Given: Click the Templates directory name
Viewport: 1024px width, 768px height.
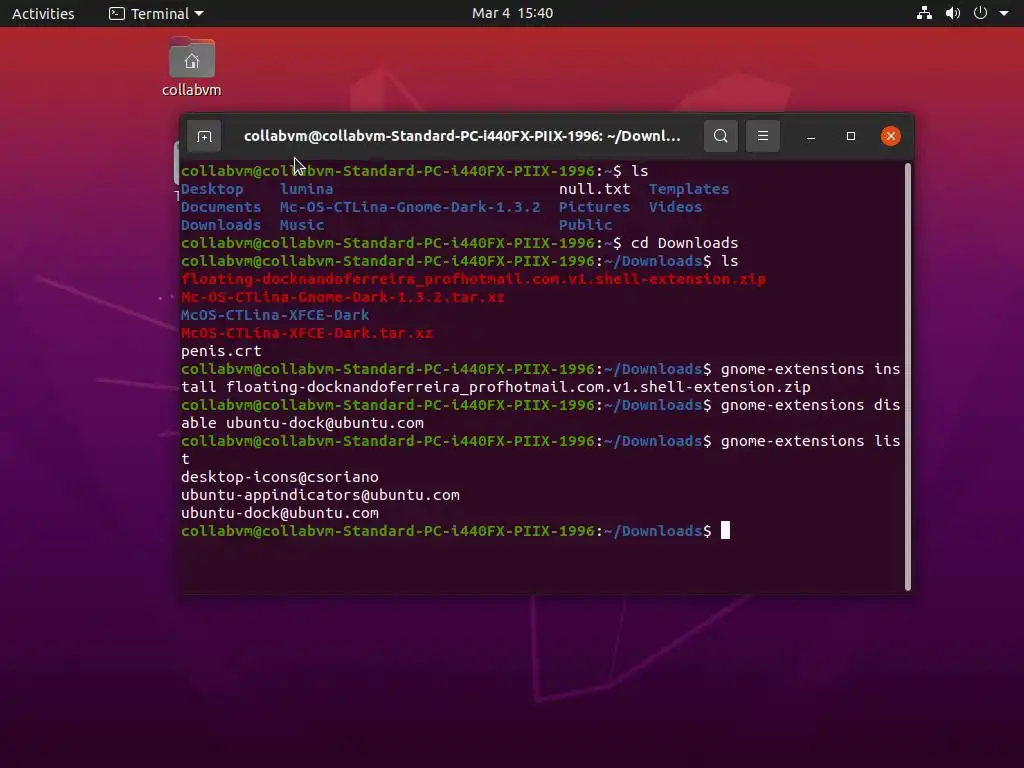Looking at the screenshot, I should (x=688, y=189).
